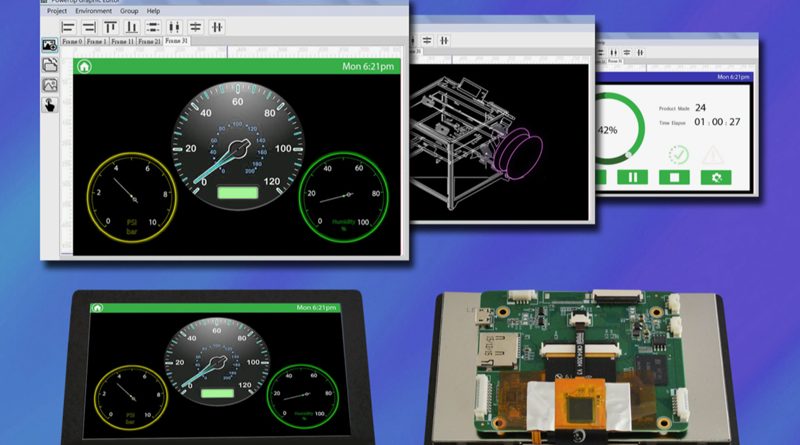800x445 pixels.
Task: Click the align left edges icon
Action: point(69,27)
